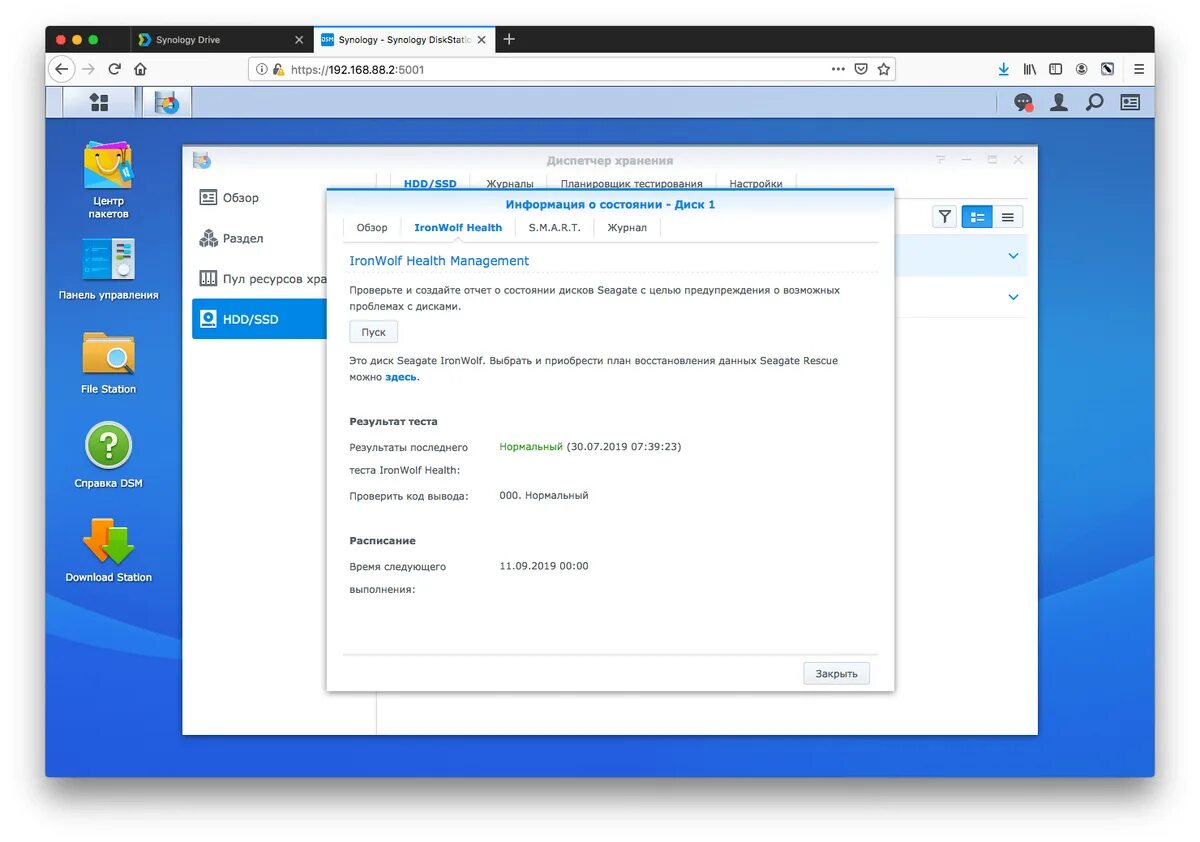Click the Нормальный test result text
Screen dimensions: 1200x842
click(x=531, y=446)
